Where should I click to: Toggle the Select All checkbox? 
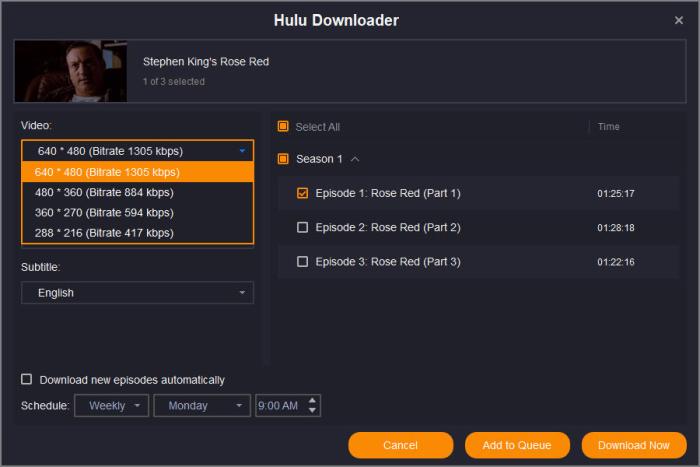point(283,126)
